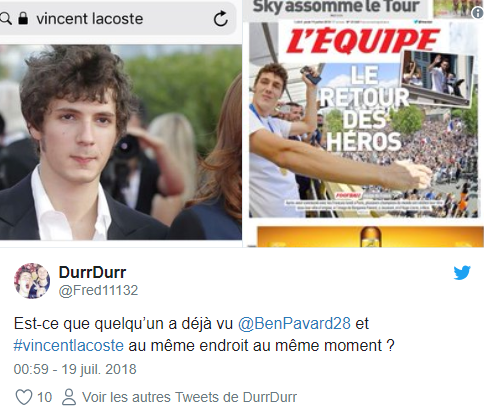
Task: Open DurrDurr's profile avatar
Action: pyautogui.click(x=32, y=281)
